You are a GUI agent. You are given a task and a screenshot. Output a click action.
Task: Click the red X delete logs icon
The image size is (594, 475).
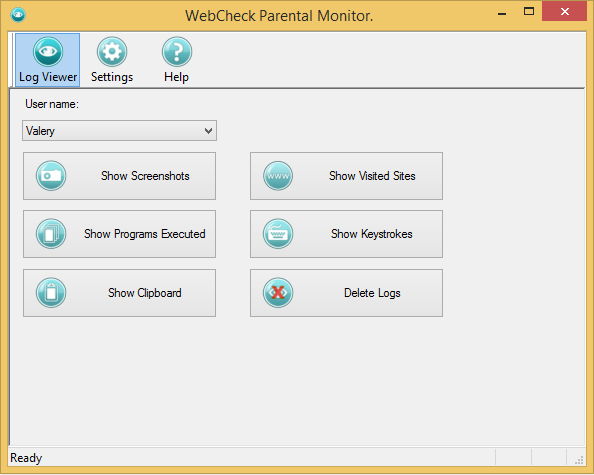[278, 293]
